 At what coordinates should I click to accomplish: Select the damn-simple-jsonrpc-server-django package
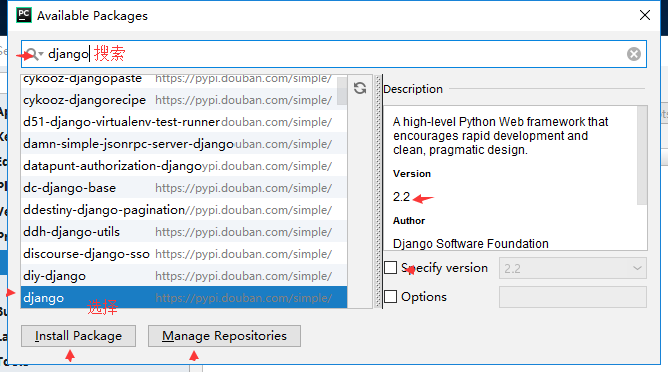point(184,144)
